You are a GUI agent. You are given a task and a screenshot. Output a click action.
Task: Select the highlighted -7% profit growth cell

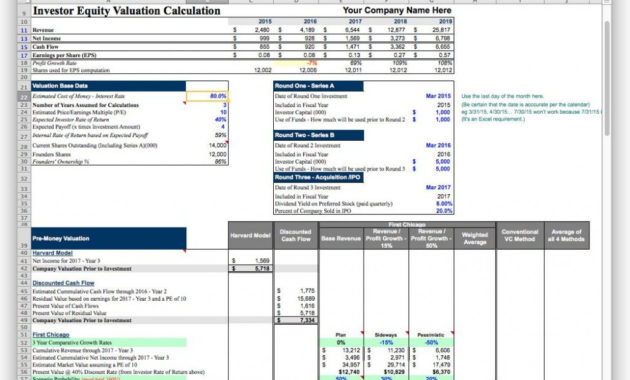click(296, 63)
